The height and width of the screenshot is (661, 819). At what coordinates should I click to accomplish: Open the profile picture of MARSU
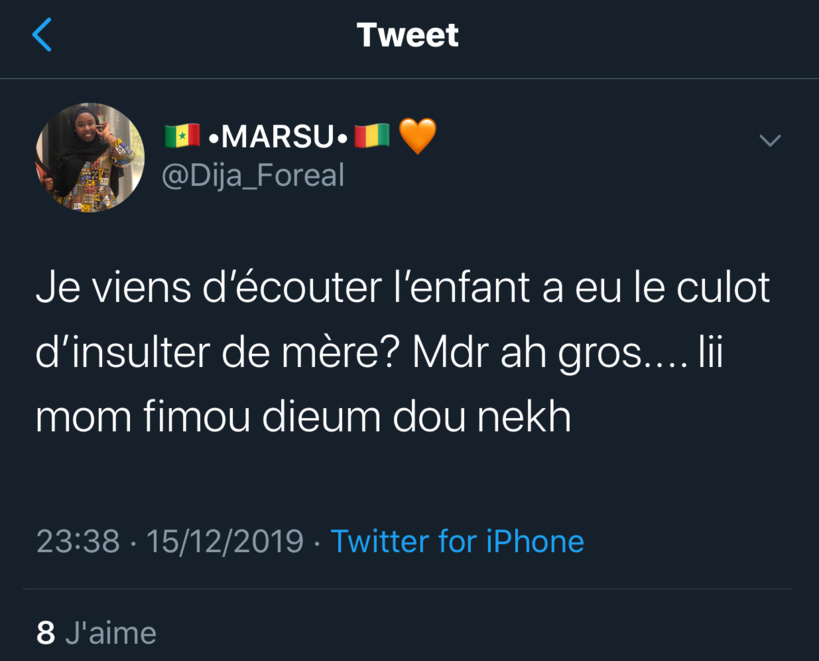[90, 157]
